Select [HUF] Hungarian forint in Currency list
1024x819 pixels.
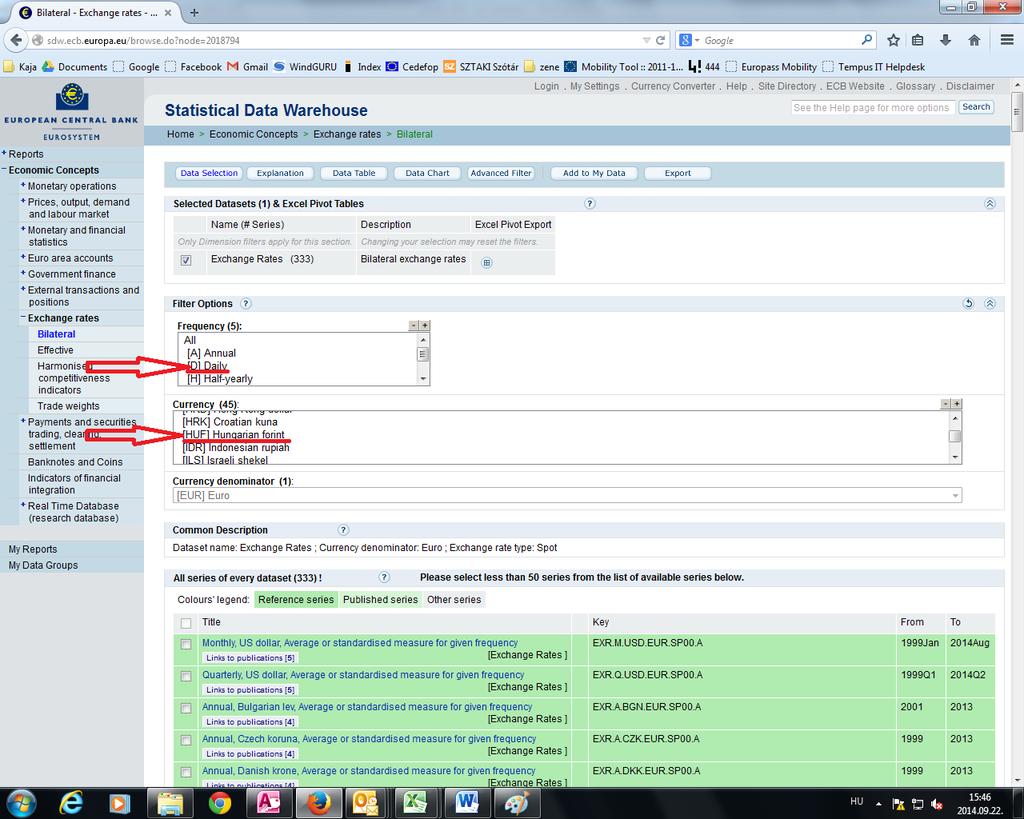point(233,434)
